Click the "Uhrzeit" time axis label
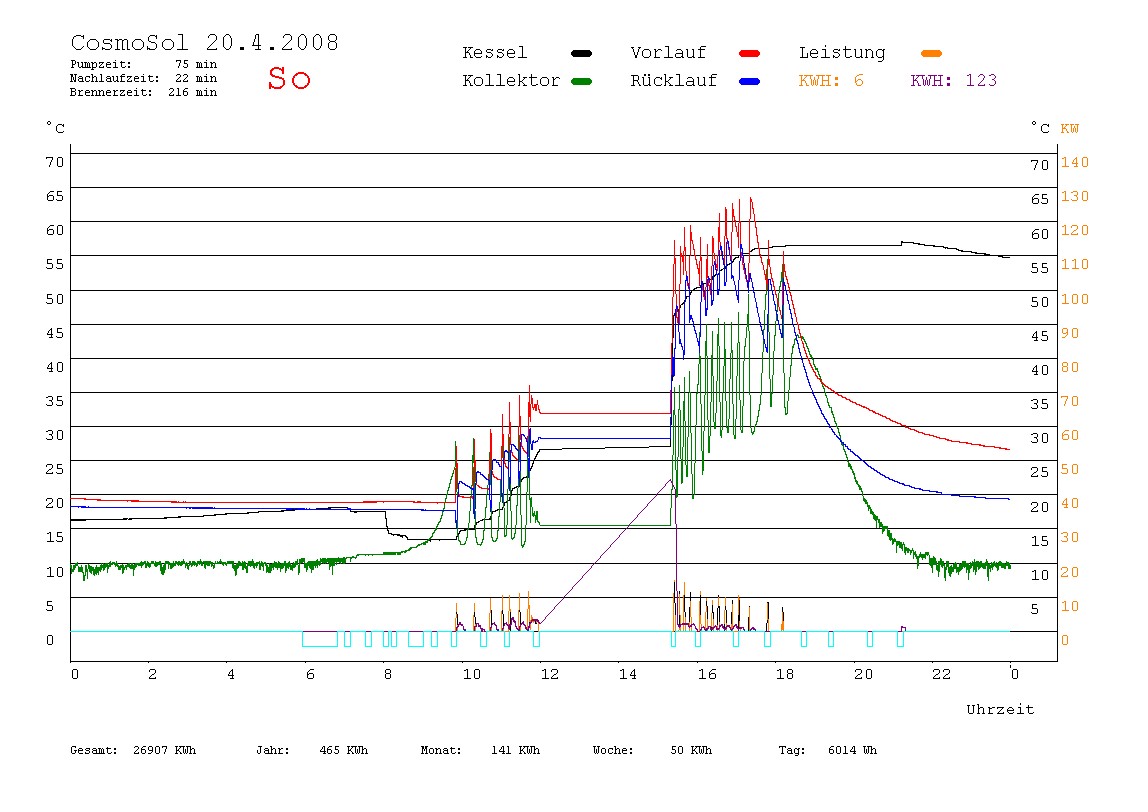This screenshot has height=812, width=1148. (x=1000, y=709)
